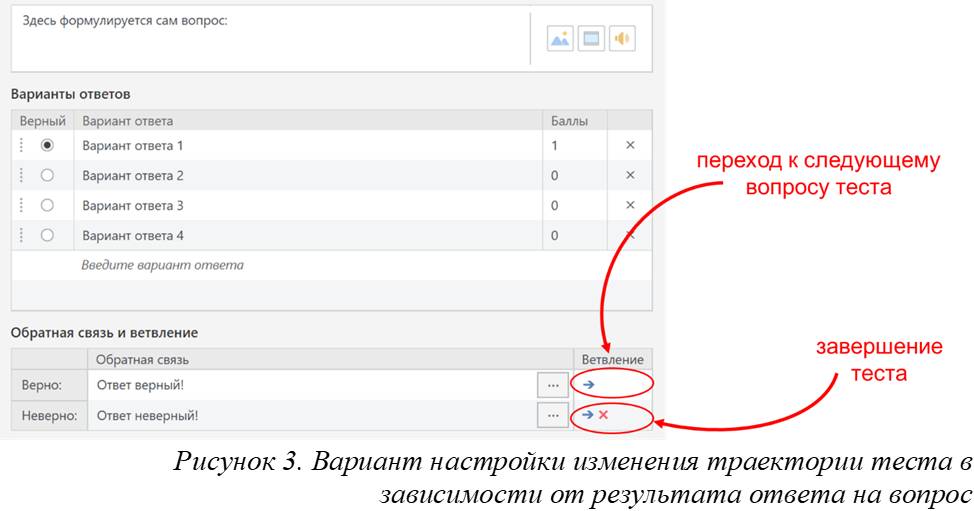Delete answer option 1 with X
Screen dimensions: 974x511
(x=630, y=146)
